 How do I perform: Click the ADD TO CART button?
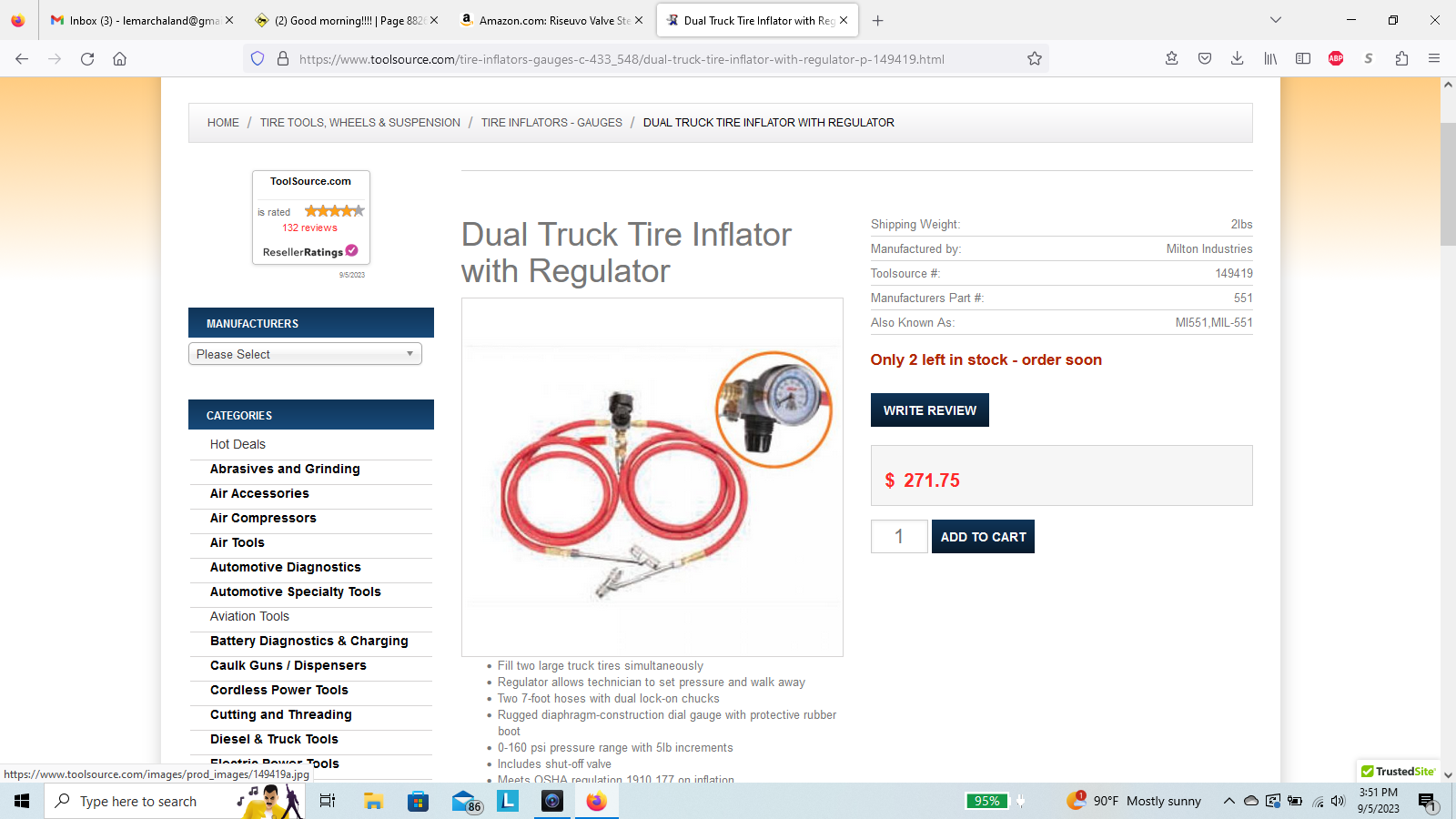983,537
